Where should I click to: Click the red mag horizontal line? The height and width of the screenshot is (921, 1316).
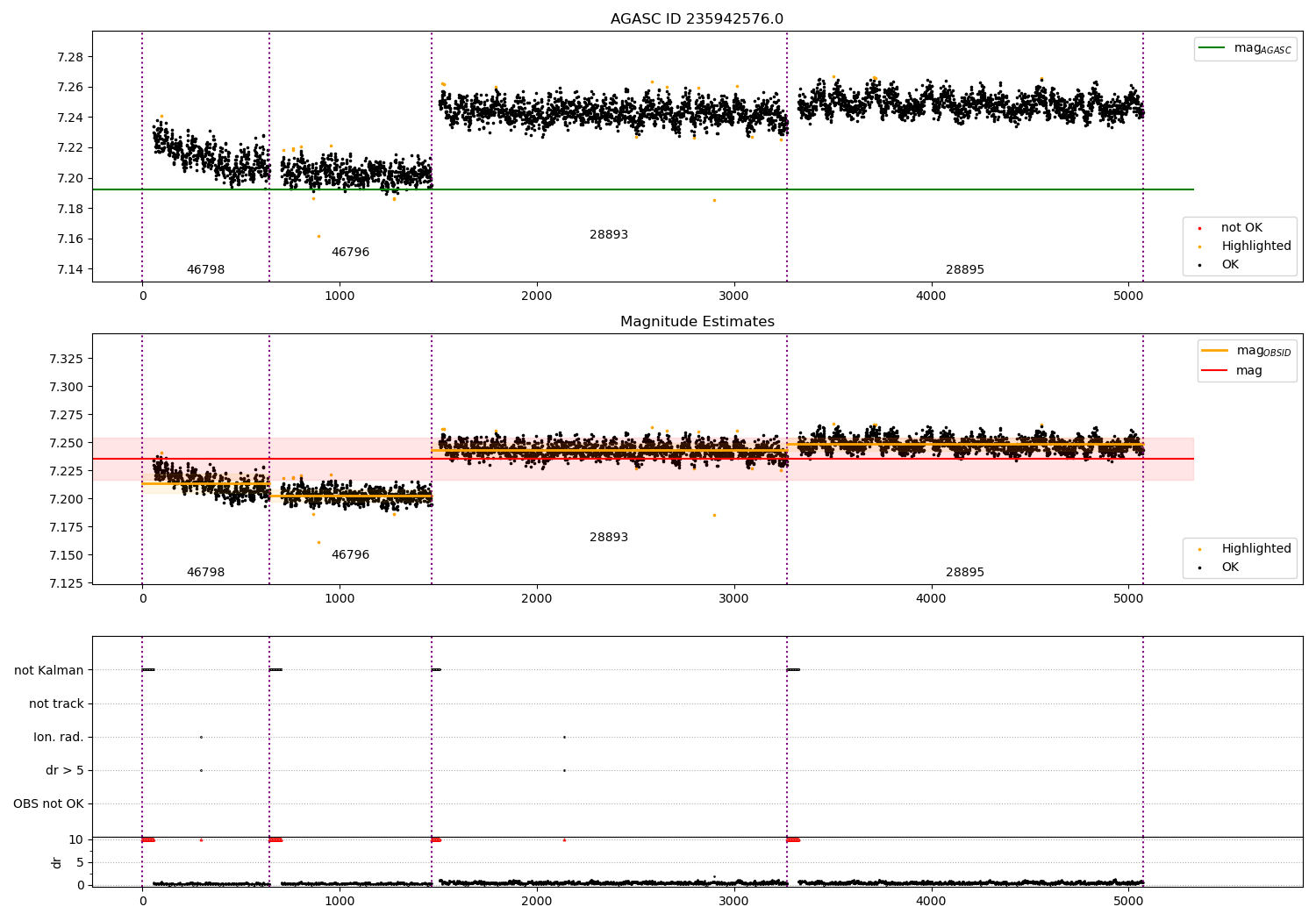click(642, 459)
